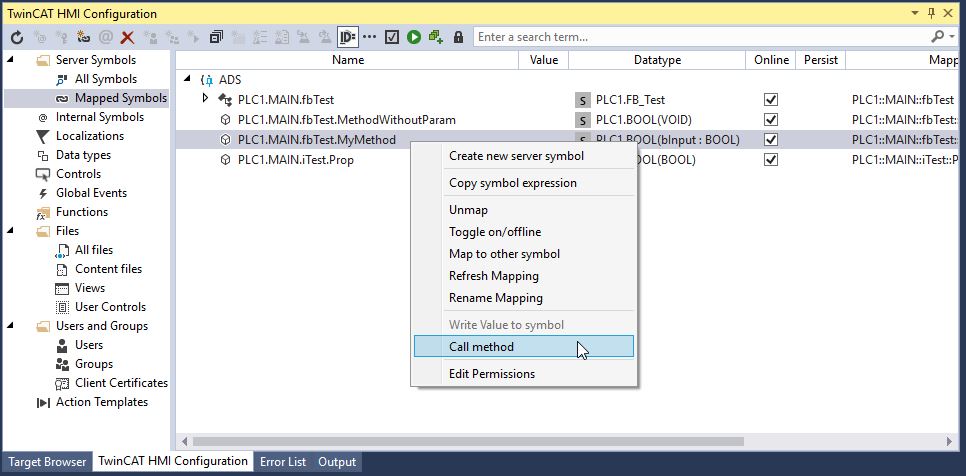
Task: Click the Name column header
Action: 347,60
